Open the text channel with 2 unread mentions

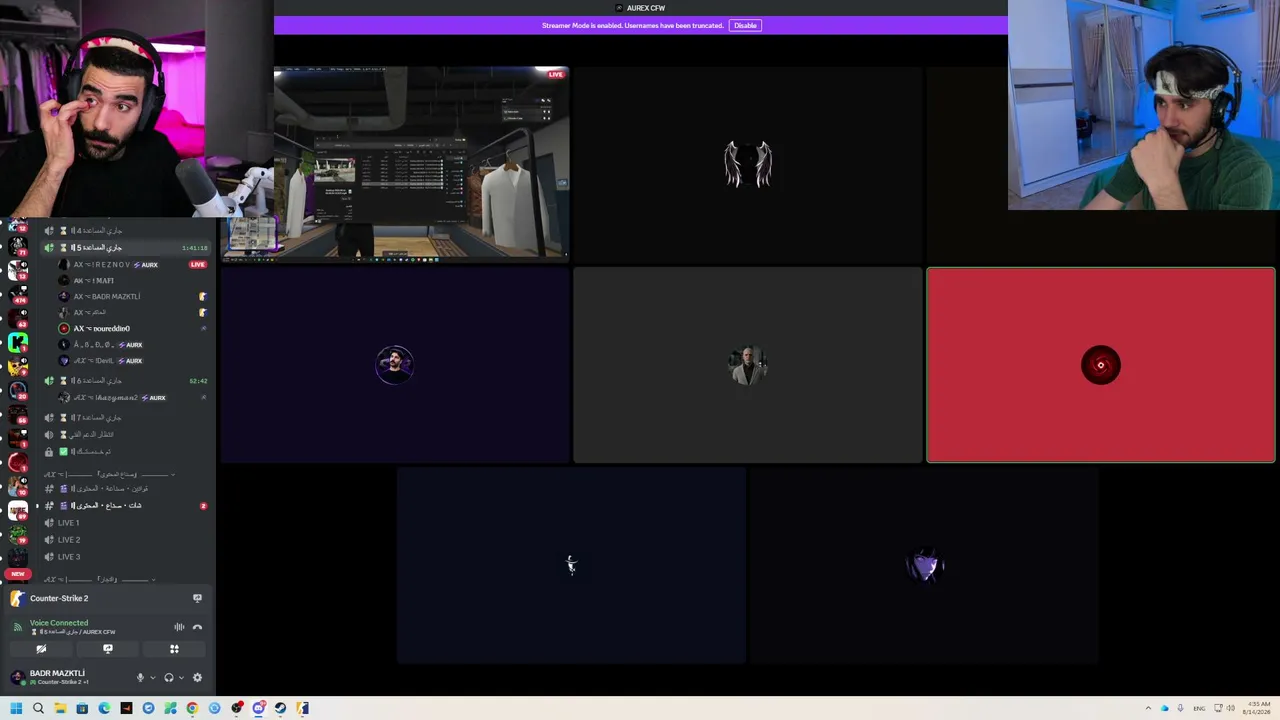tap(125, 506)
